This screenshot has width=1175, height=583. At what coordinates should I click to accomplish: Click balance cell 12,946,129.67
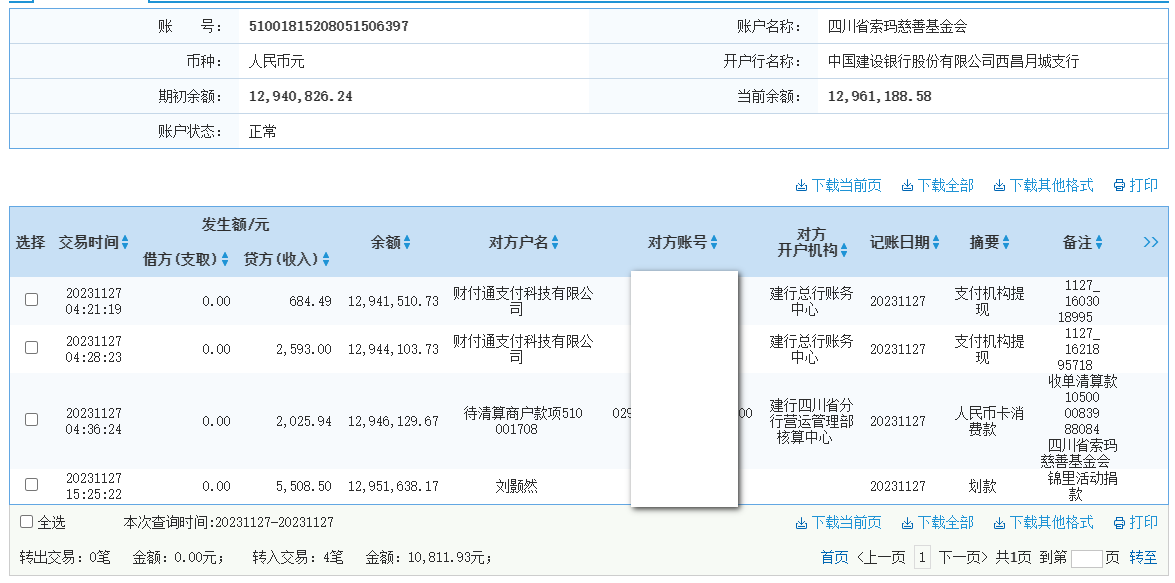pyautogui.click(x=393, y=421)
